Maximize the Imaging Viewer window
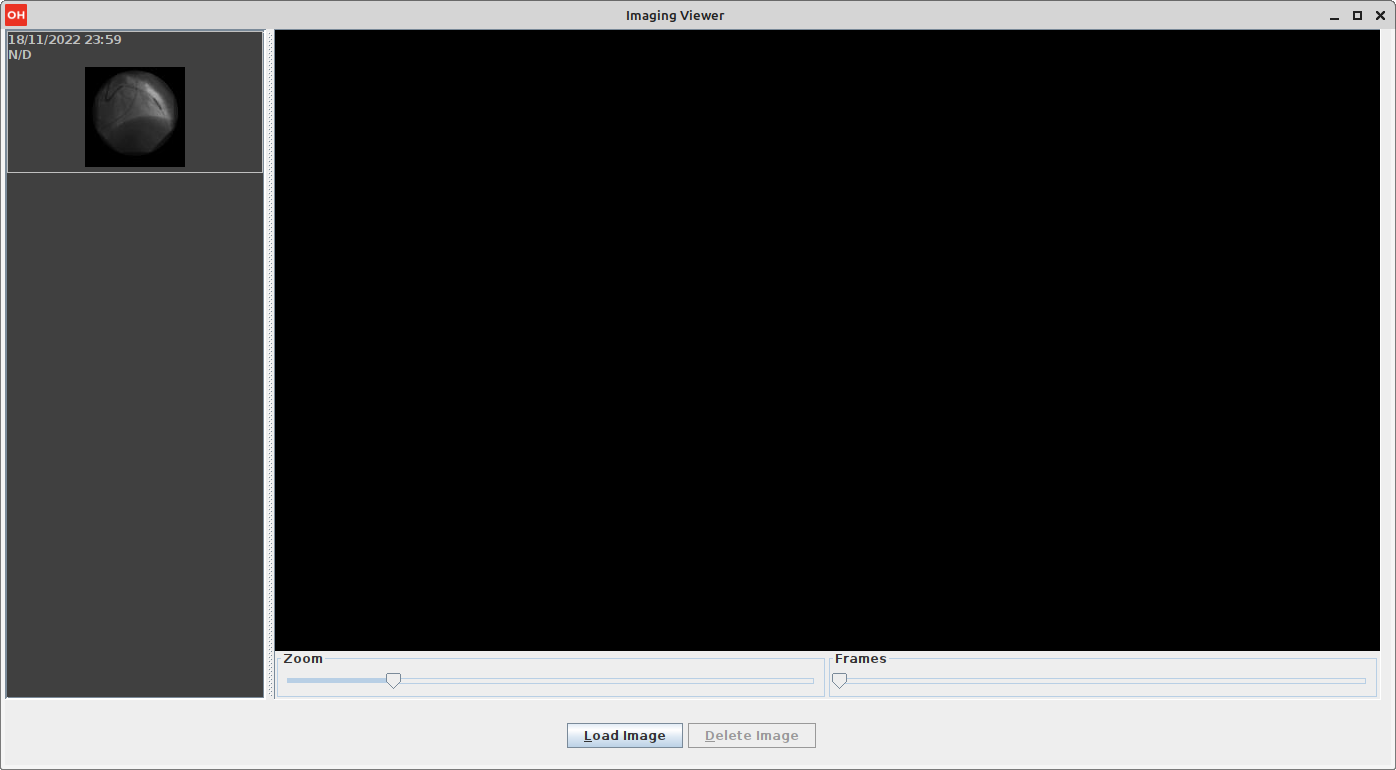The image size is (1396, 770). click(1357, 15)
